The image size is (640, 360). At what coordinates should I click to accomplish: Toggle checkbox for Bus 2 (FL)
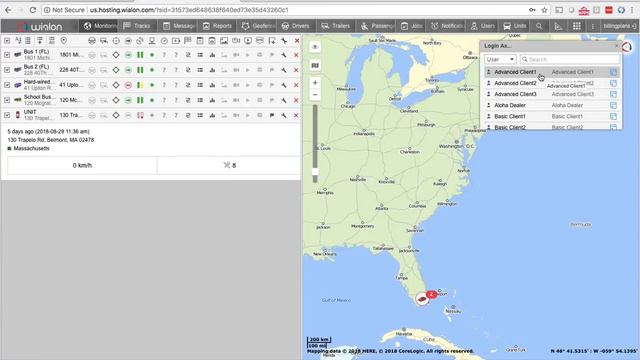coord(7,70)
